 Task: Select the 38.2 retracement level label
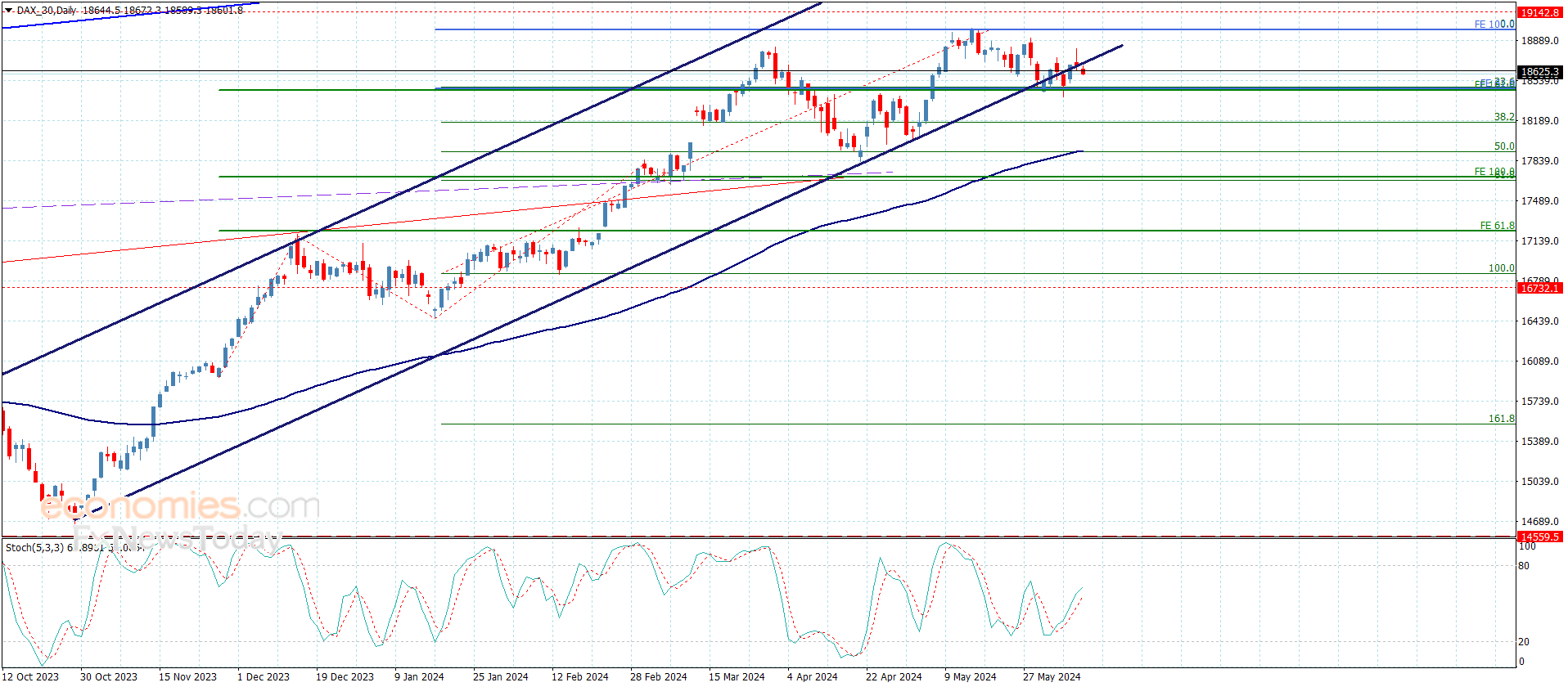pos(1504,117)
